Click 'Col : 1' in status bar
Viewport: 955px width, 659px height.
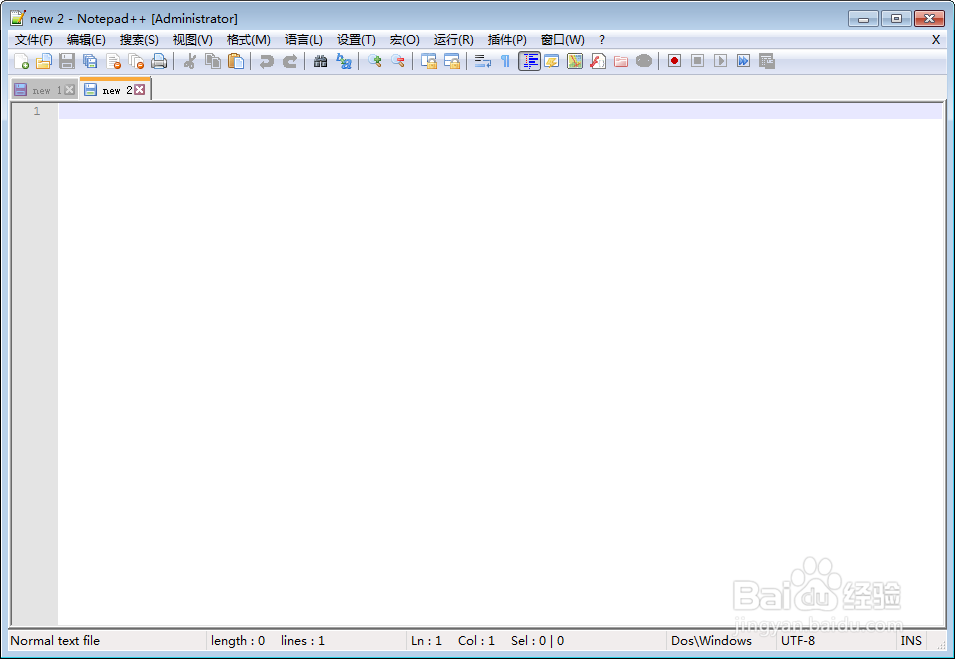click(476, 641)
